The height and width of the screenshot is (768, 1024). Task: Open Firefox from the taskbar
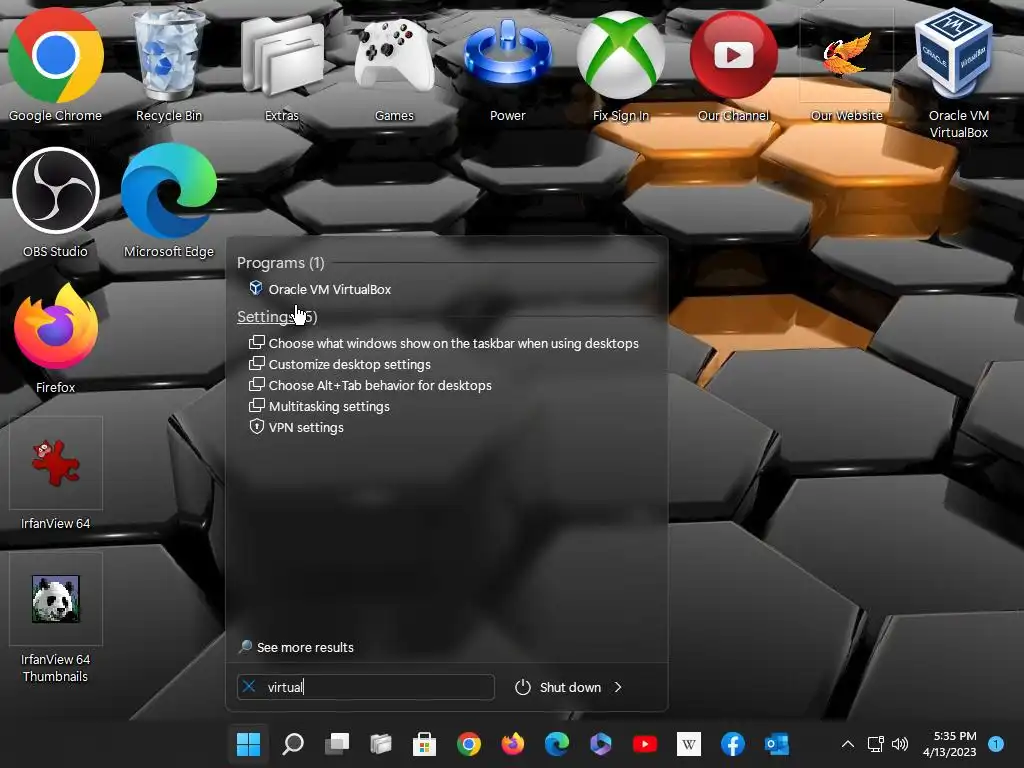click(513, 744)
